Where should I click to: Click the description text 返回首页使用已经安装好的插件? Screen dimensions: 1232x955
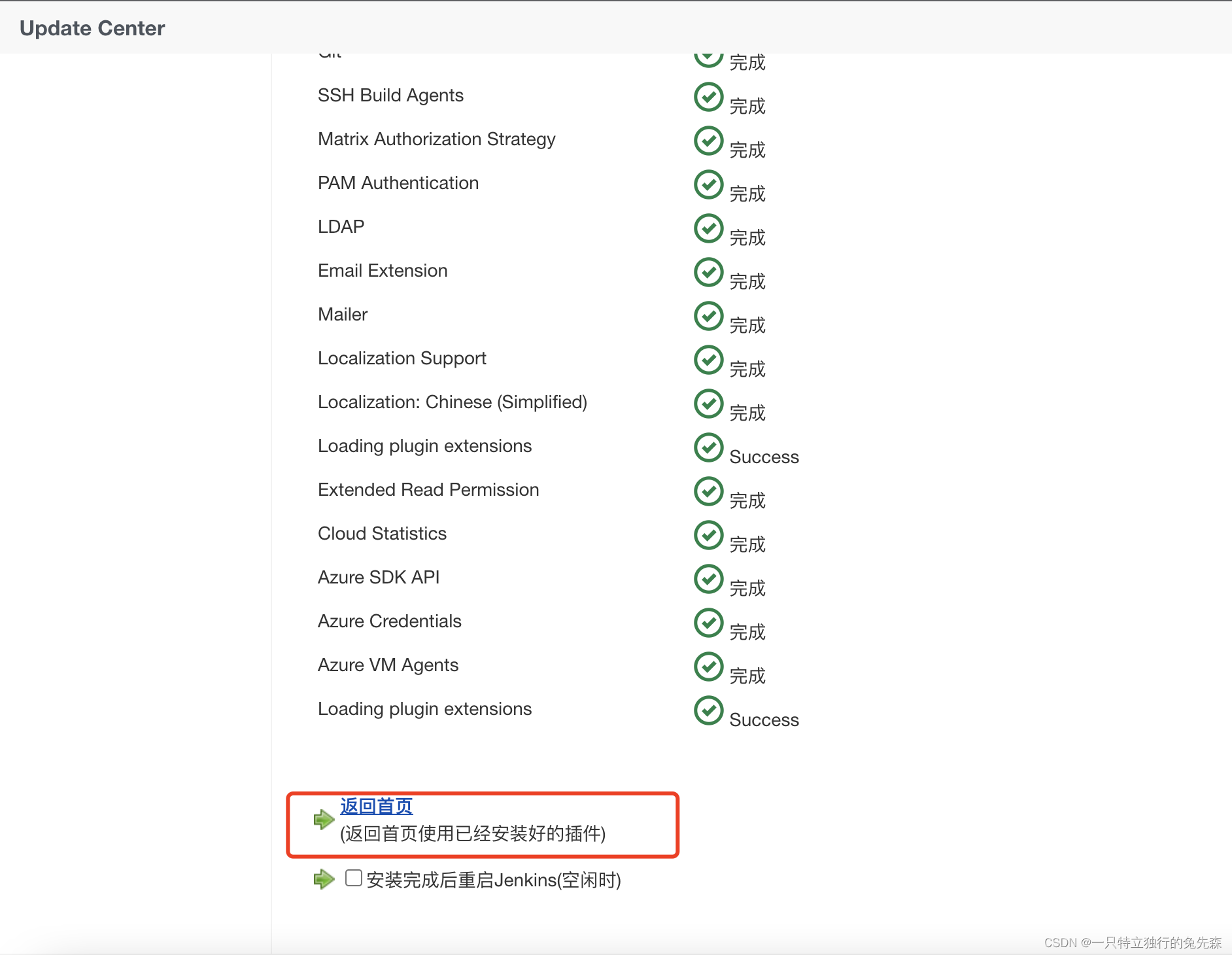tap(473, 833)
